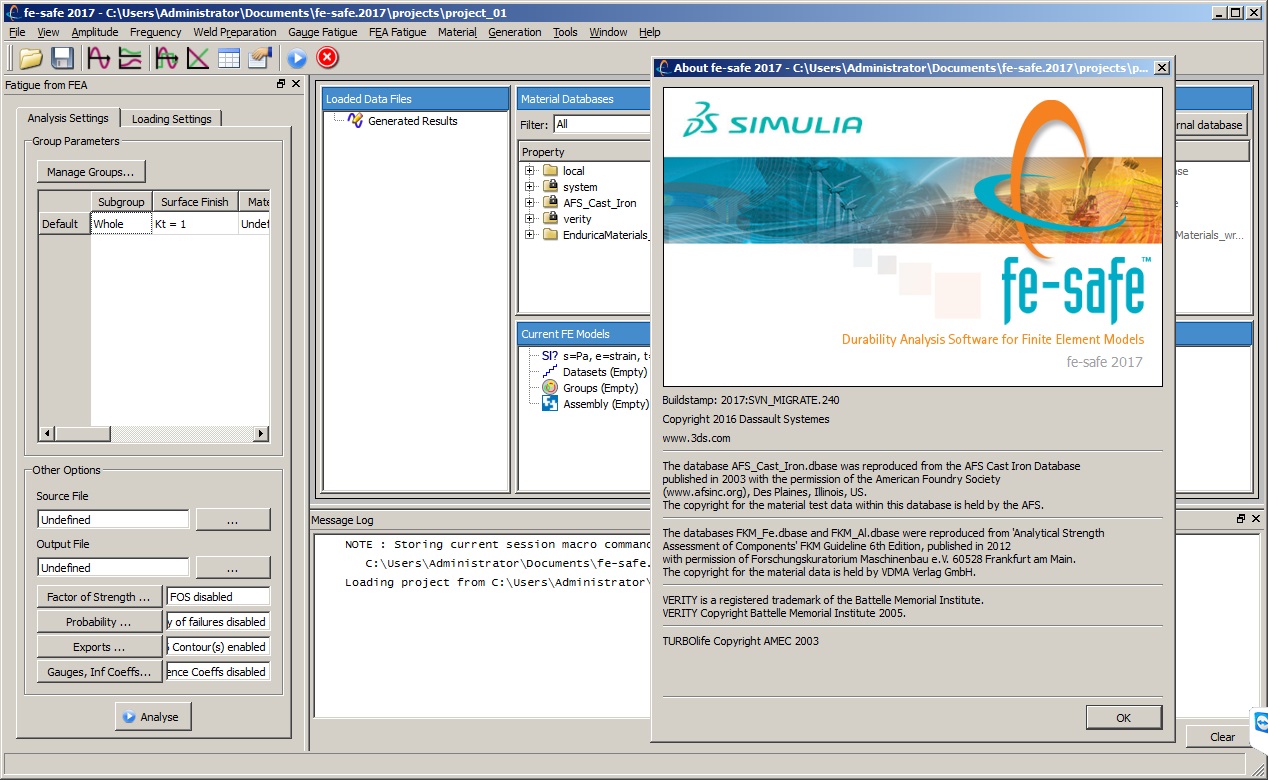Viewport: 1268px width, 780px height.
Task: Click the Manage Groups button
Action: click(x=90, y=172)
